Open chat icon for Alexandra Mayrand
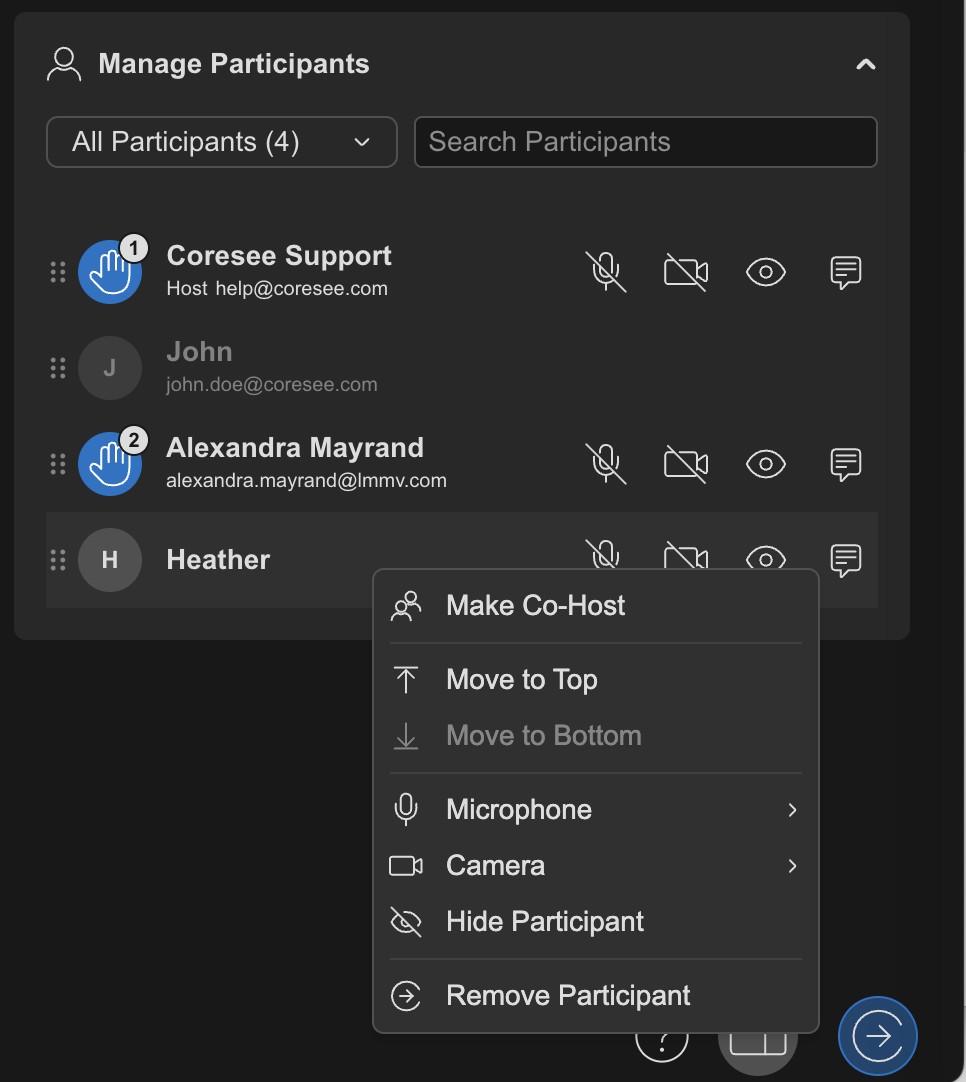Viewport: 966px width, 1082px height. tap(845, 464)
